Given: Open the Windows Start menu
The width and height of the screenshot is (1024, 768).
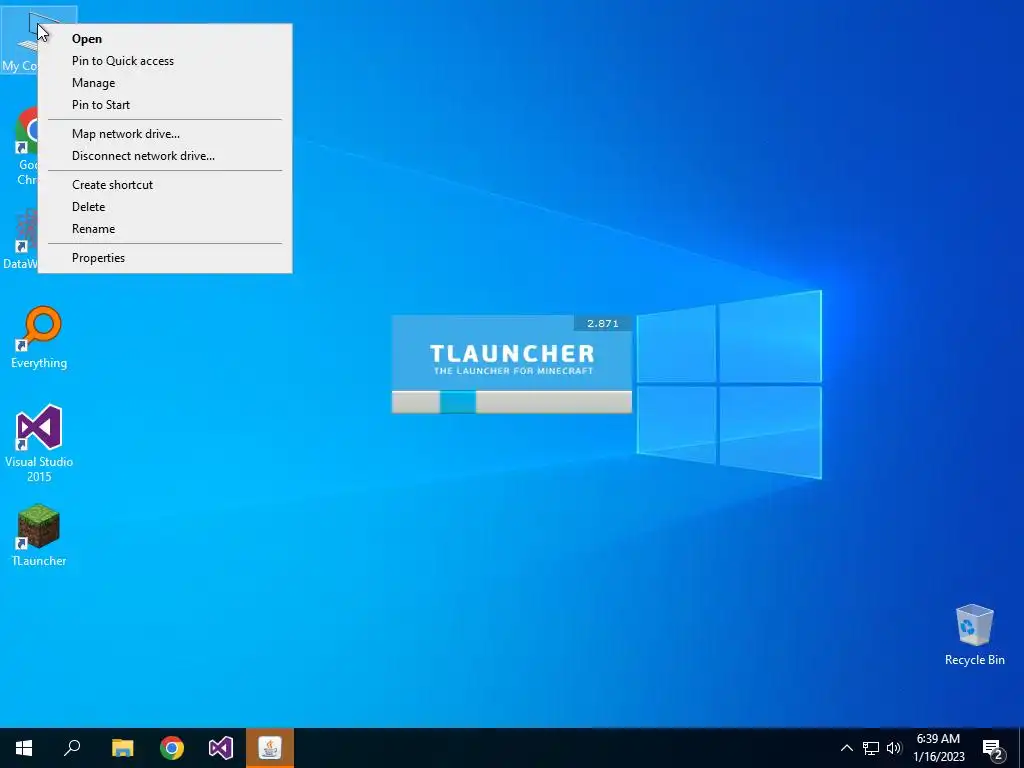Looking at the screenshot, I should (x=24, y=748).
